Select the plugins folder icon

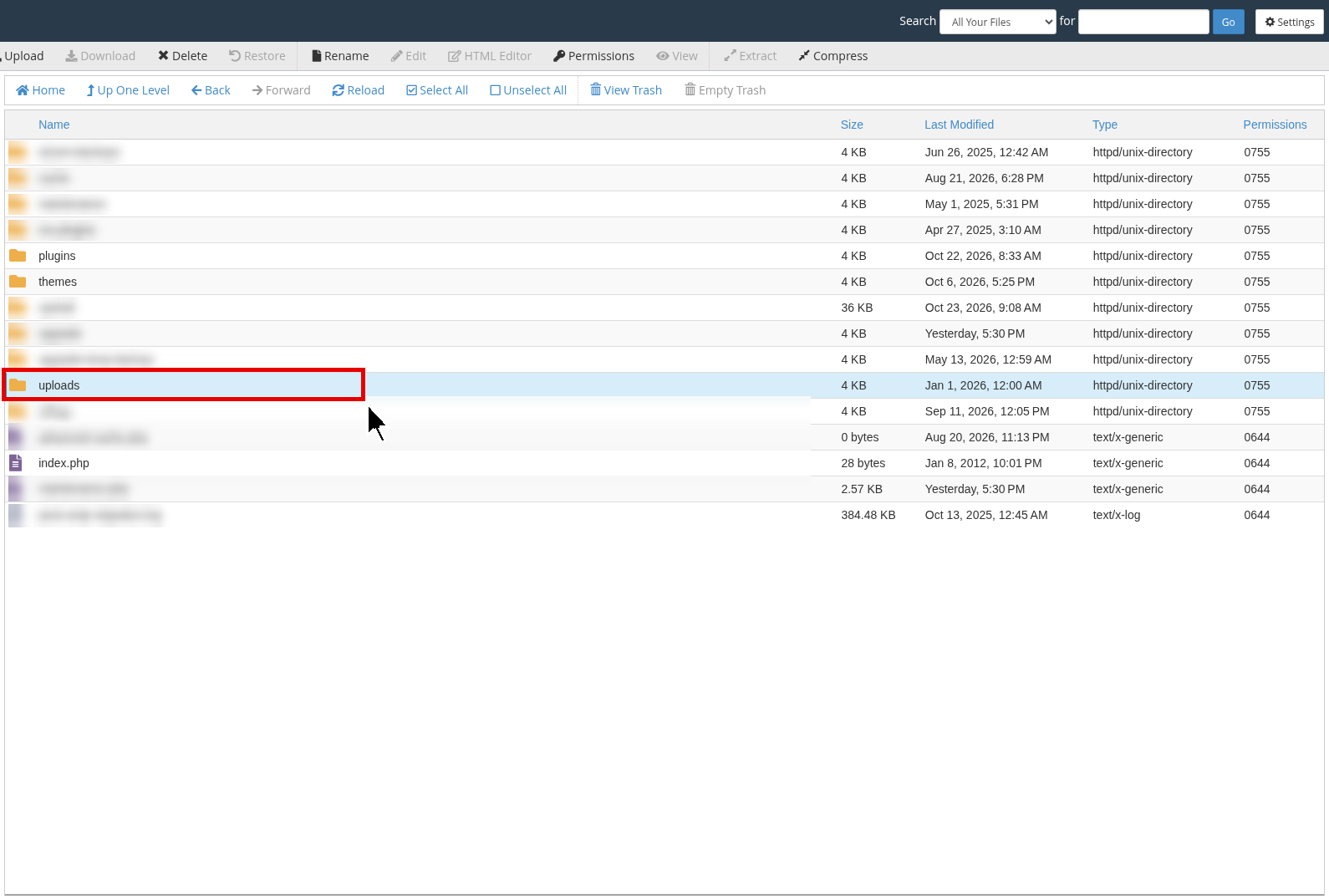tap(18, 256)
